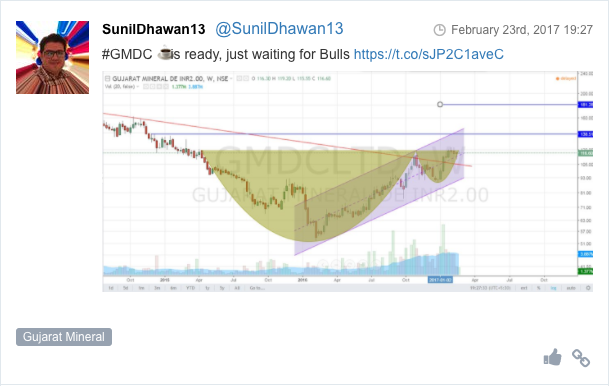
Task: Click the Gujarat Mineral tag
Action: pyautogui.click(x=64, y=337)
